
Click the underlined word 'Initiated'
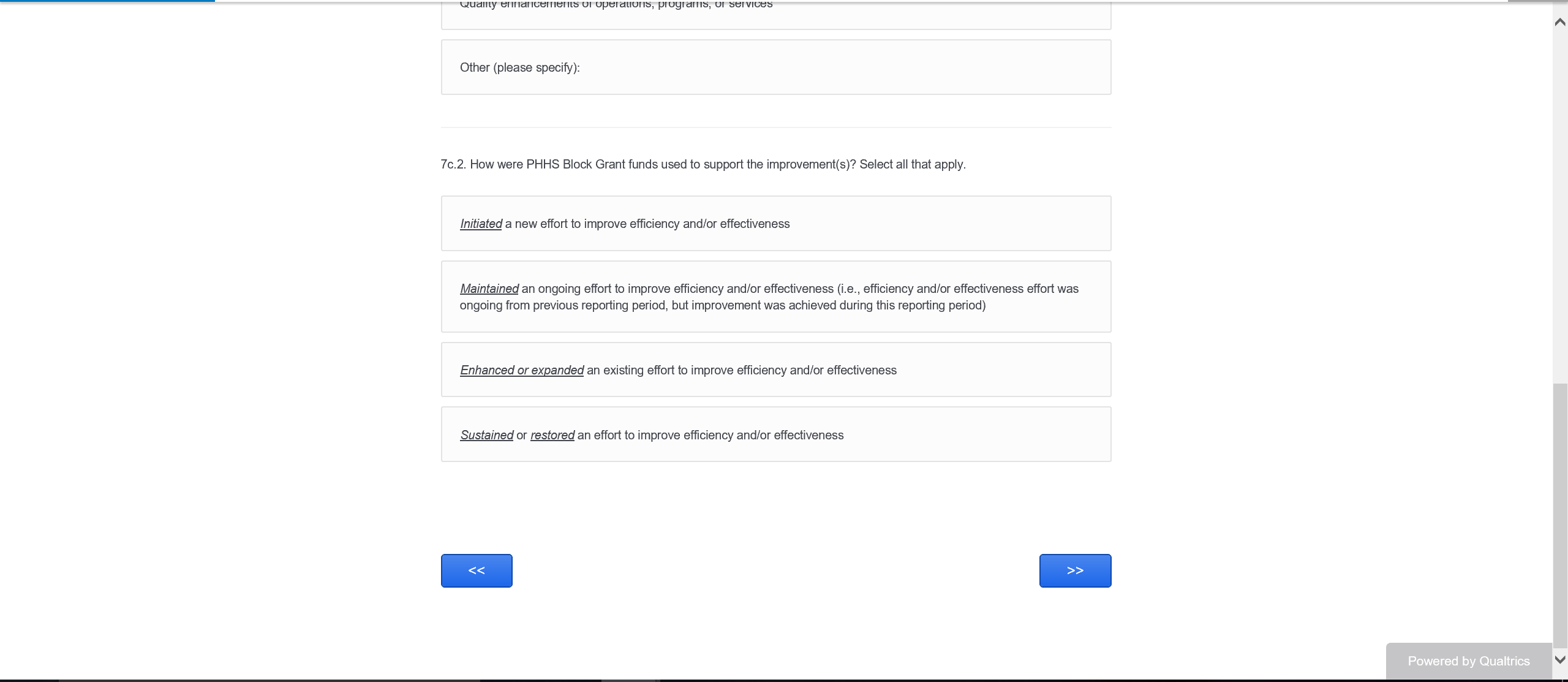click(x=481, y=224)
